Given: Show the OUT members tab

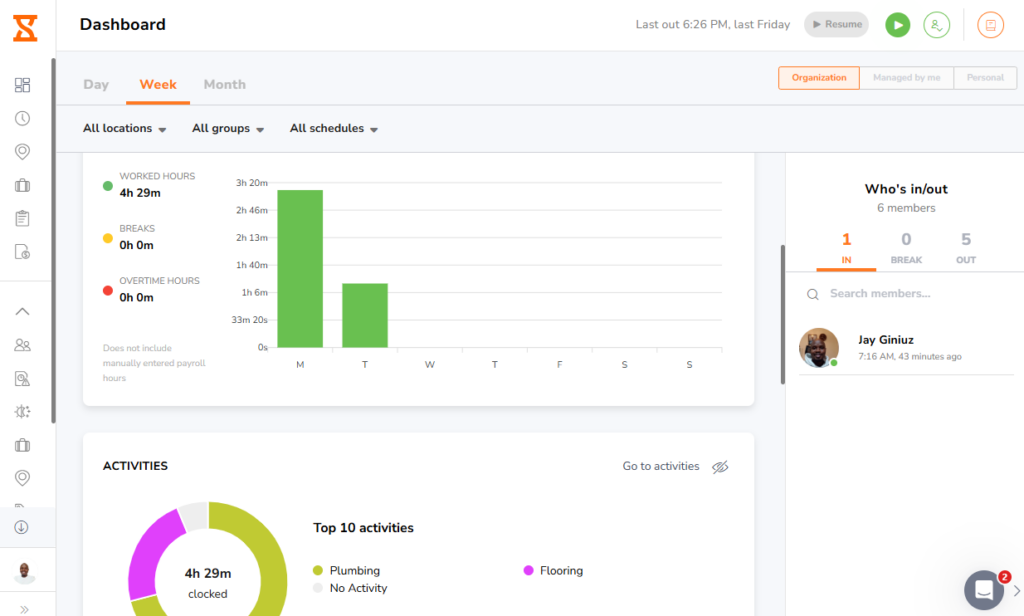Looking at the screenshot, I should click(966, 248).
